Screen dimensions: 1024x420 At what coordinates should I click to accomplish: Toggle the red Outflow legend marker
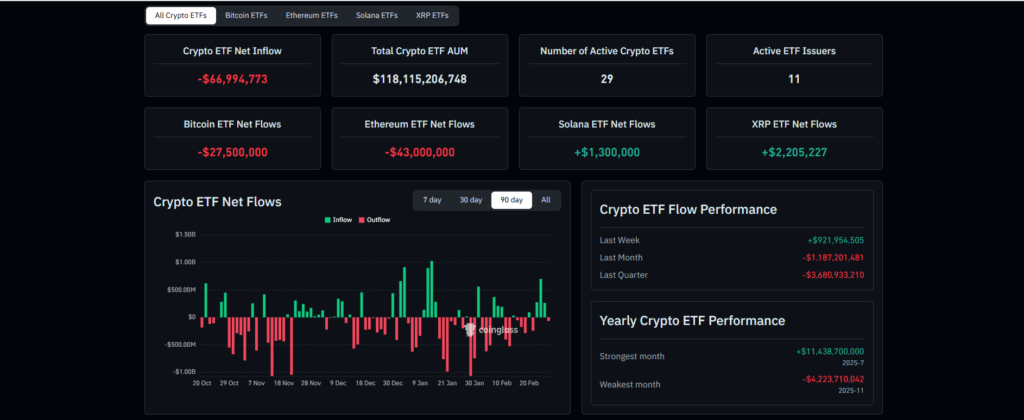click(x=362, y=220)
